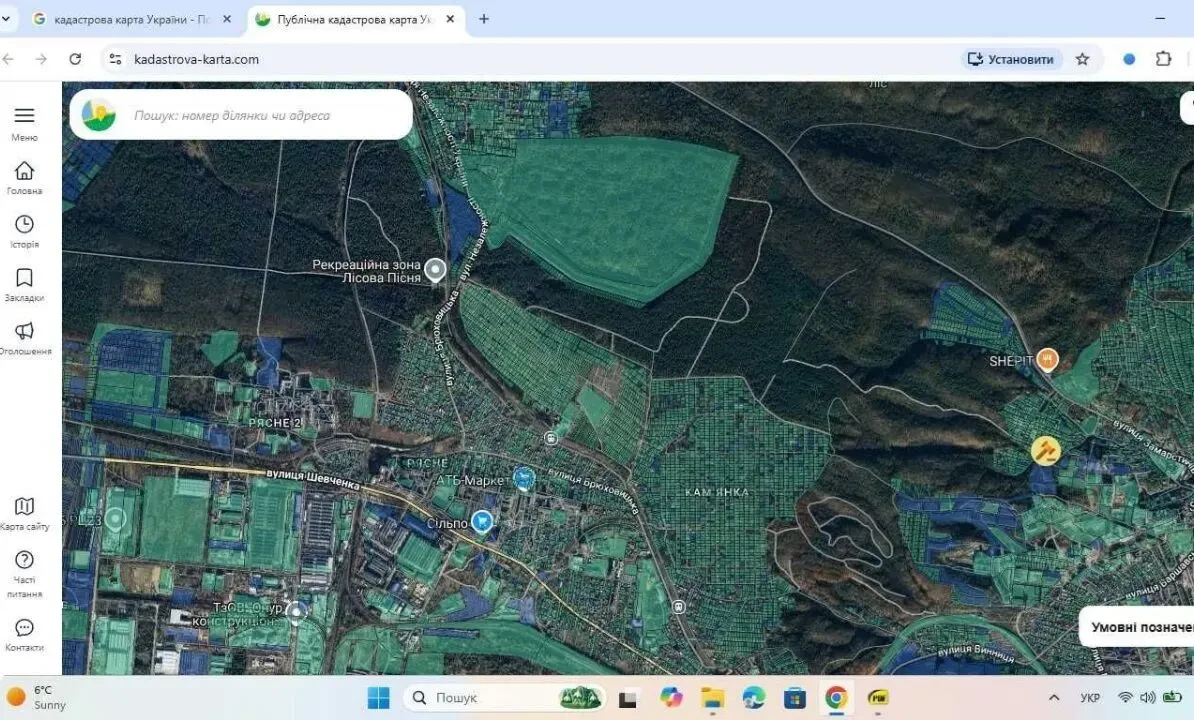Image resolution: width=1194 pixels, height=720 pixels.
Task: Expand the Умовні позначення legend panel
Action: point(1140,627)
